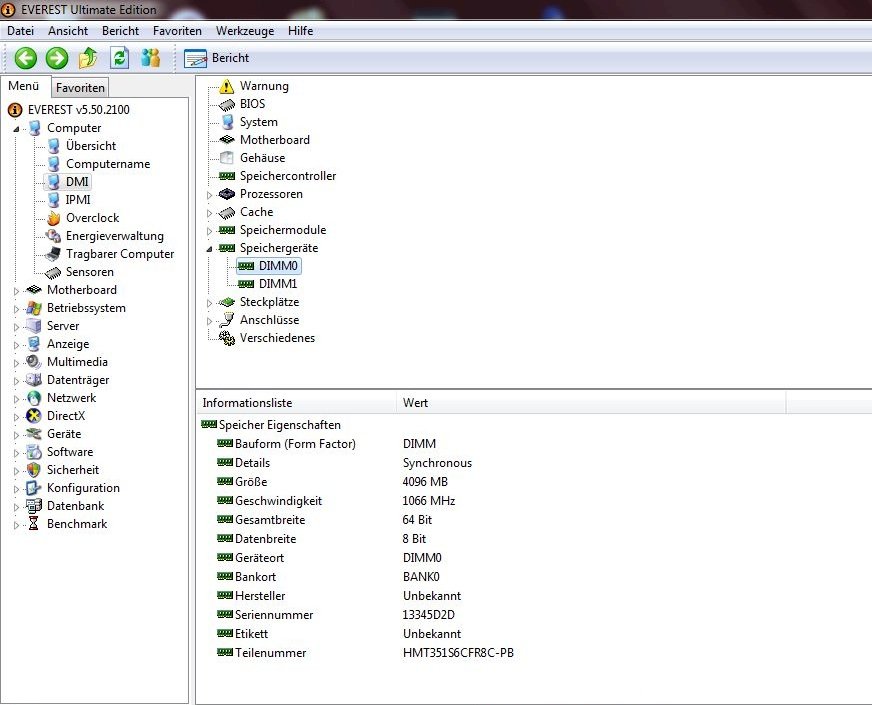Collapse the Speichergeräte node
This screenshot has width=872, height=705.
click(210, 248)
